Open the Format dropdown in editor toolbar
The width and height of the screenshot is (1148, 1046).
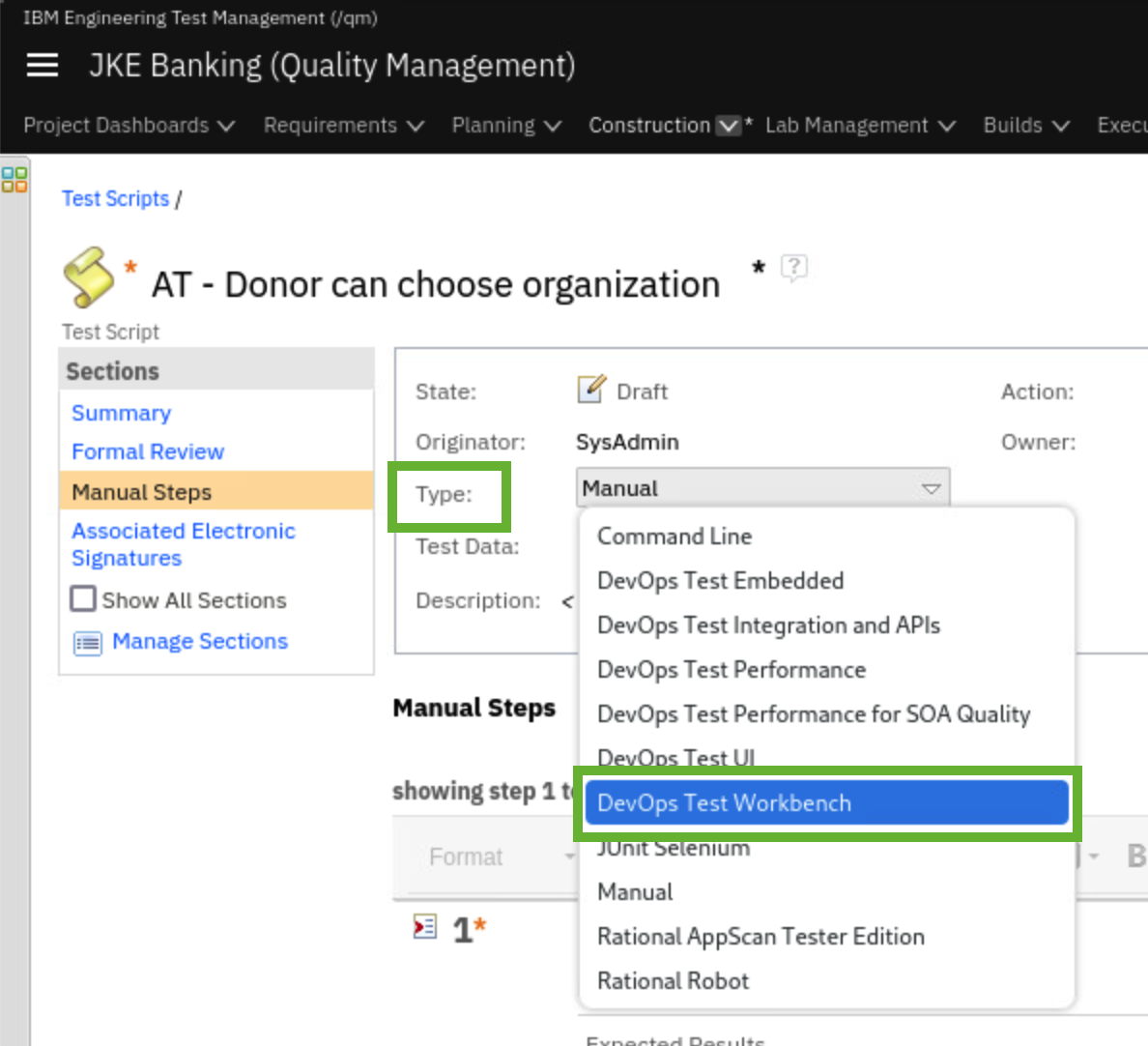[x=501, y=857]
